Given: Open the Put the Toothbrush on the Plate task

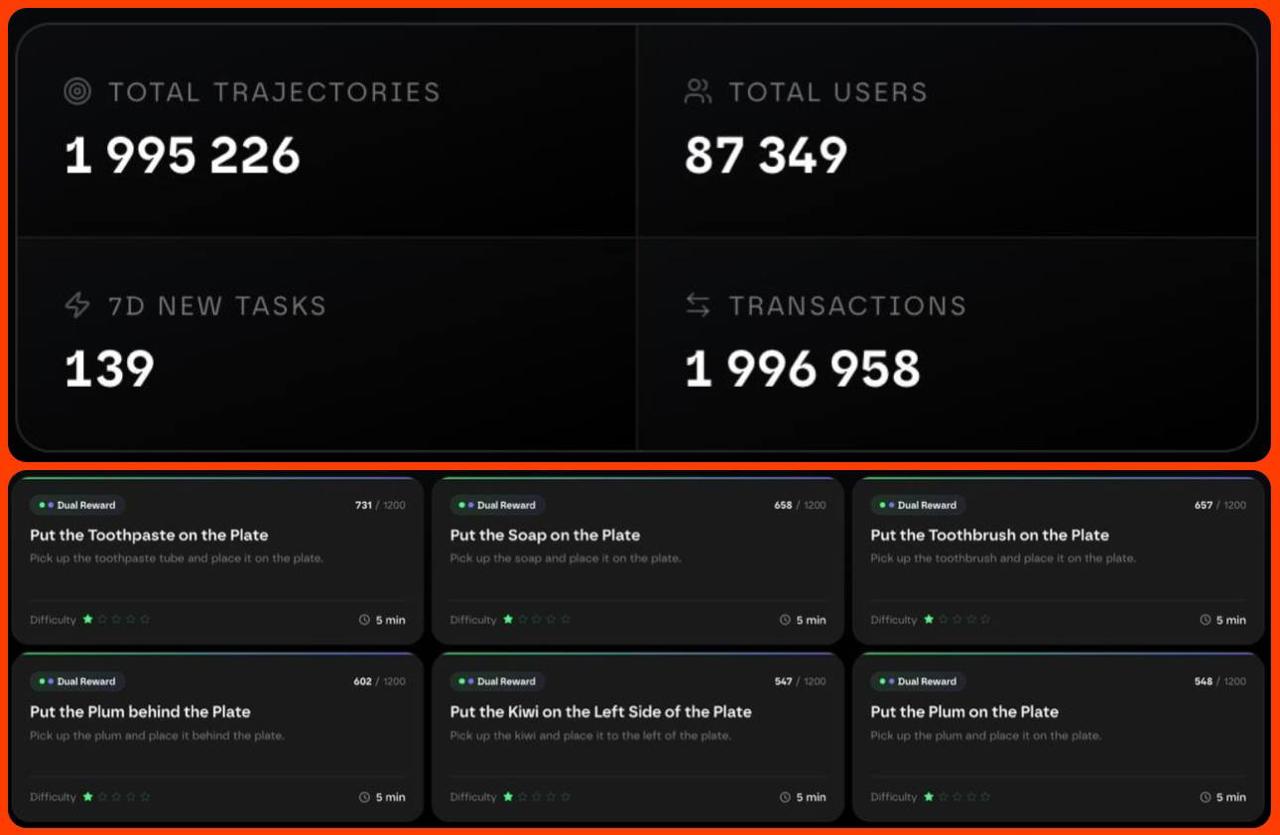Looking at the screenshot, I should pos(990,535).
